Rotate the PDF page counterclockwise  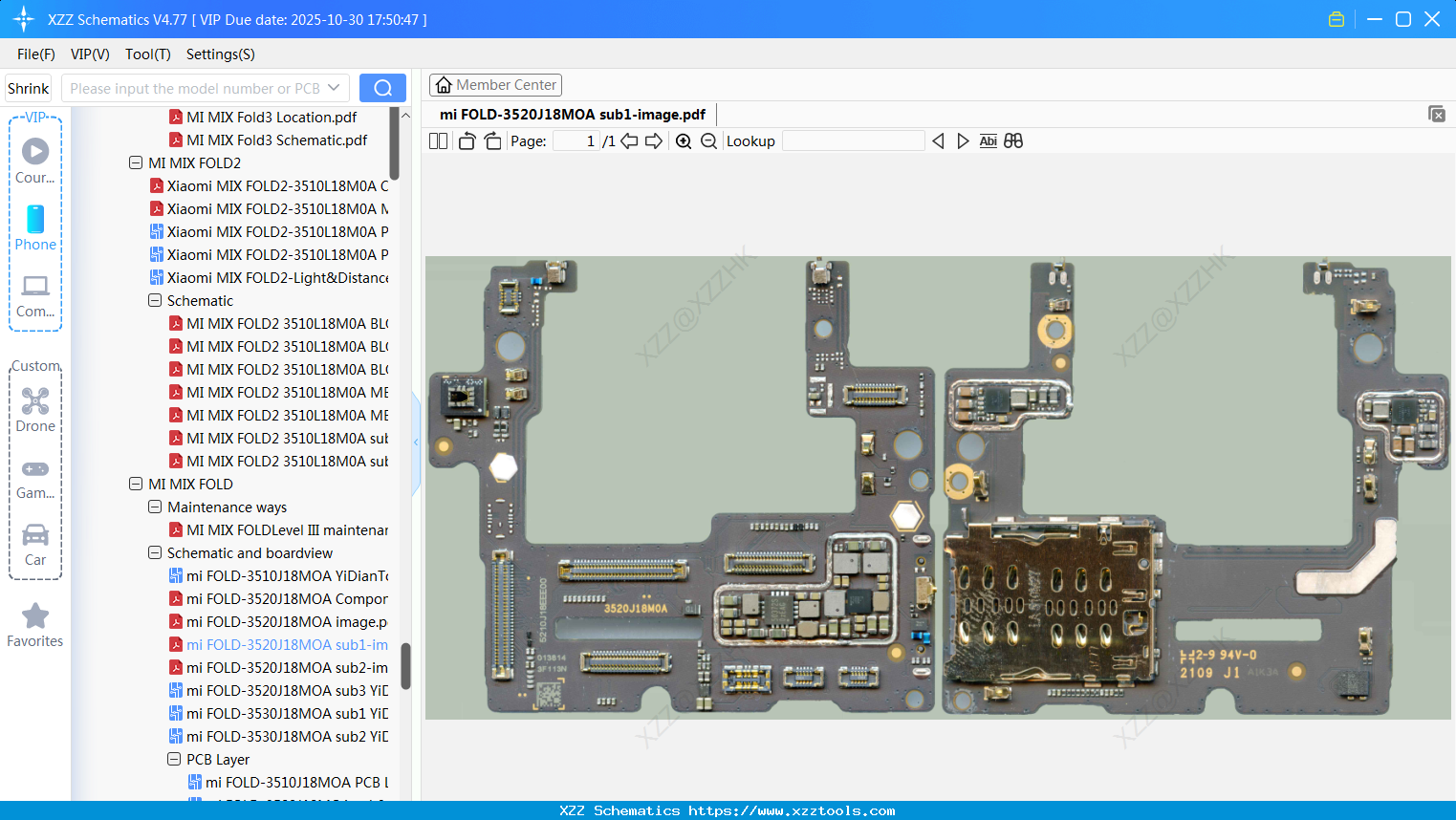coord(466,140)
